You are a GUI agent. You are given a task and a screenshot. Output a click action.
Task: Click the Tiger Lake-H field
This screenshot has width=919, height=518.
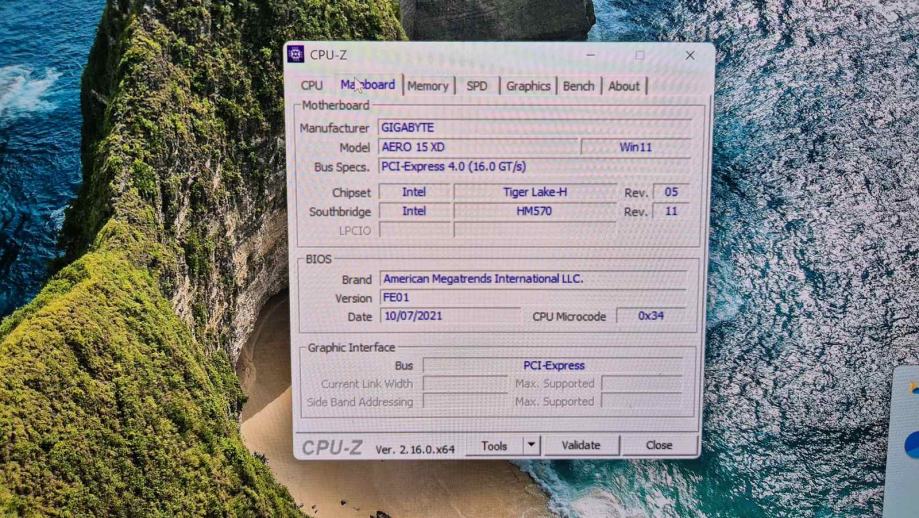535,192
